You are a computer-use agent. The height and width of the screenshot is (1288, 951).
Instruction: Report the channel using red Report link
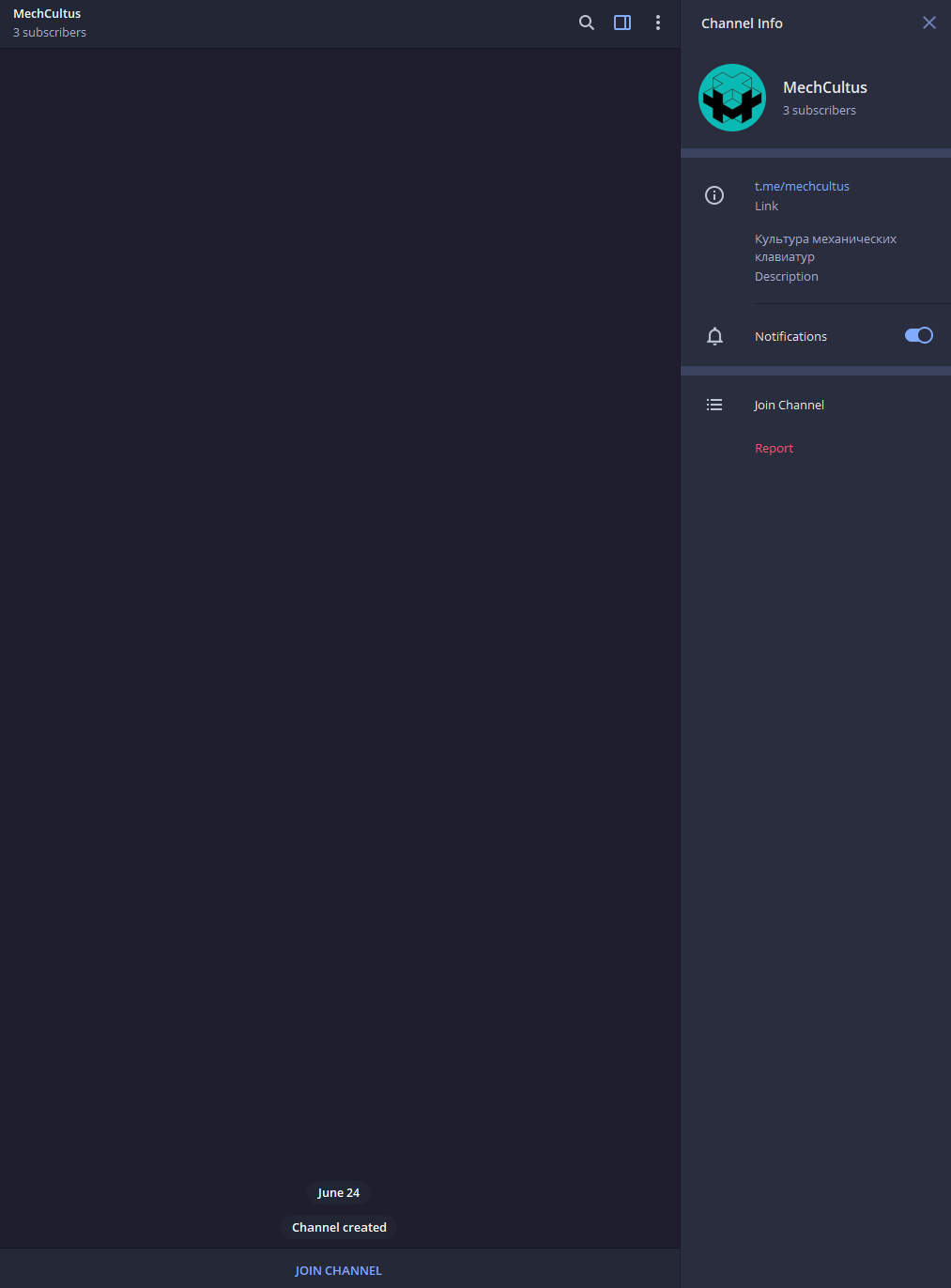click(775, 448)
